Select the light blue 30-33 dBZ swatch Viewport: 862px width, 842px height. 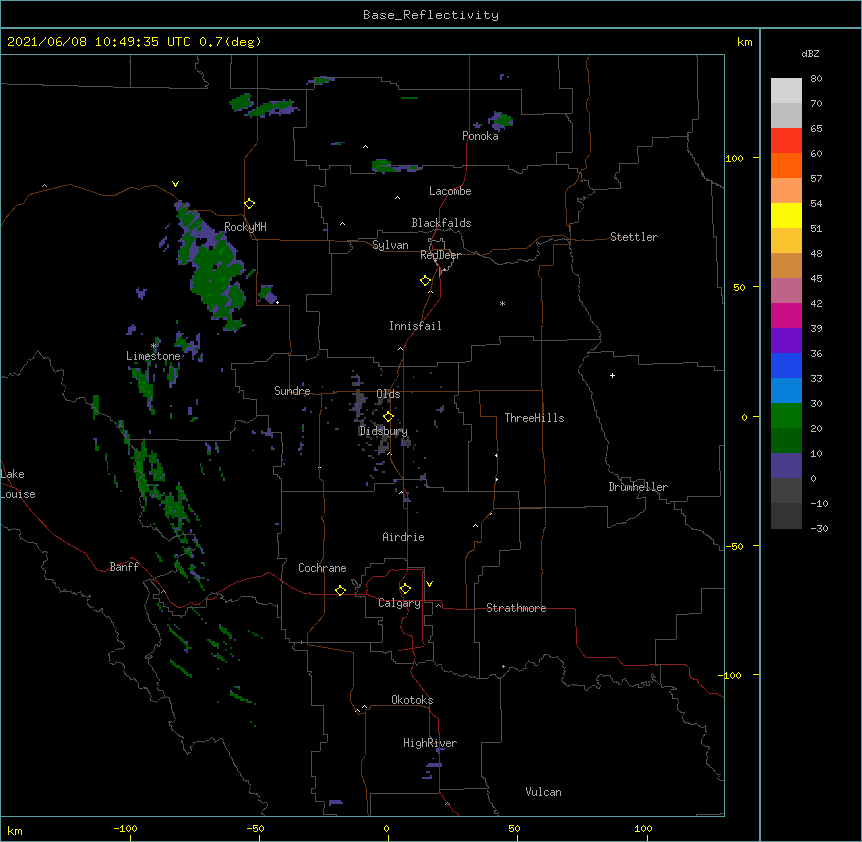(786, 390)
